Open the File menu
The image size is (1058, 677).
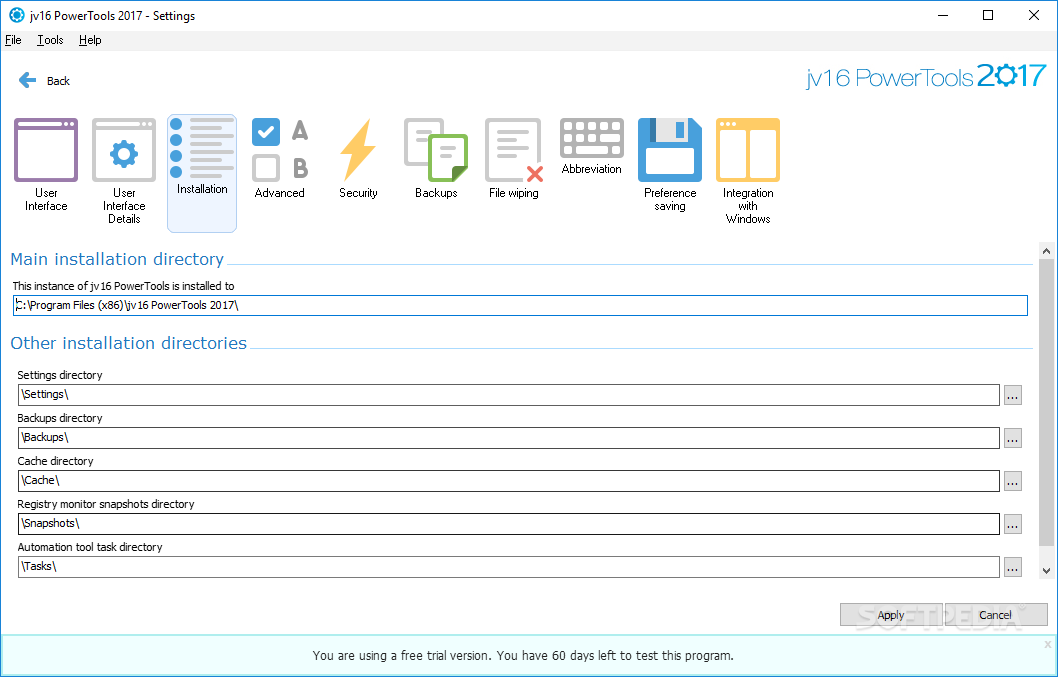pyautogui.click(x=13, y=40)
